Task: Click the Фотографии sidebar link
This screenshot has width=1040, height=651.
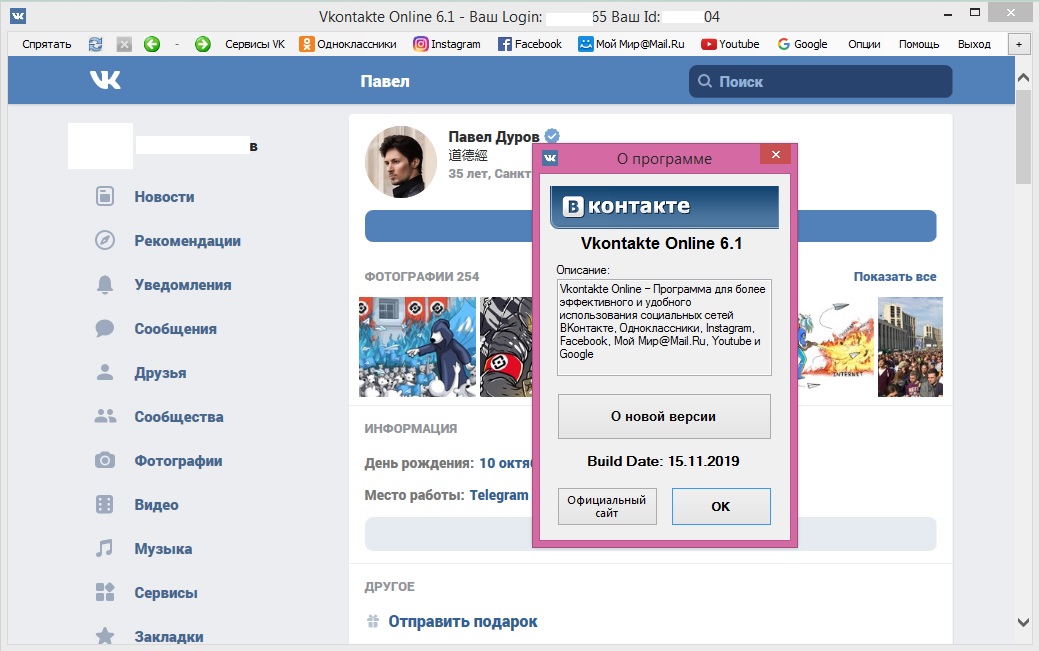Action: point(178,461)
